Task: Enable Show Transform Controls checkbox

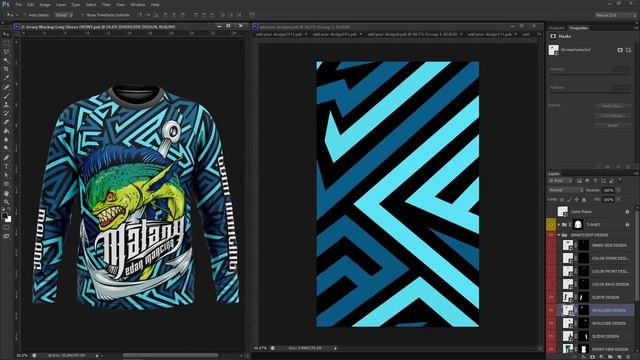Action: pyautogui.click(x=82, y=15)
